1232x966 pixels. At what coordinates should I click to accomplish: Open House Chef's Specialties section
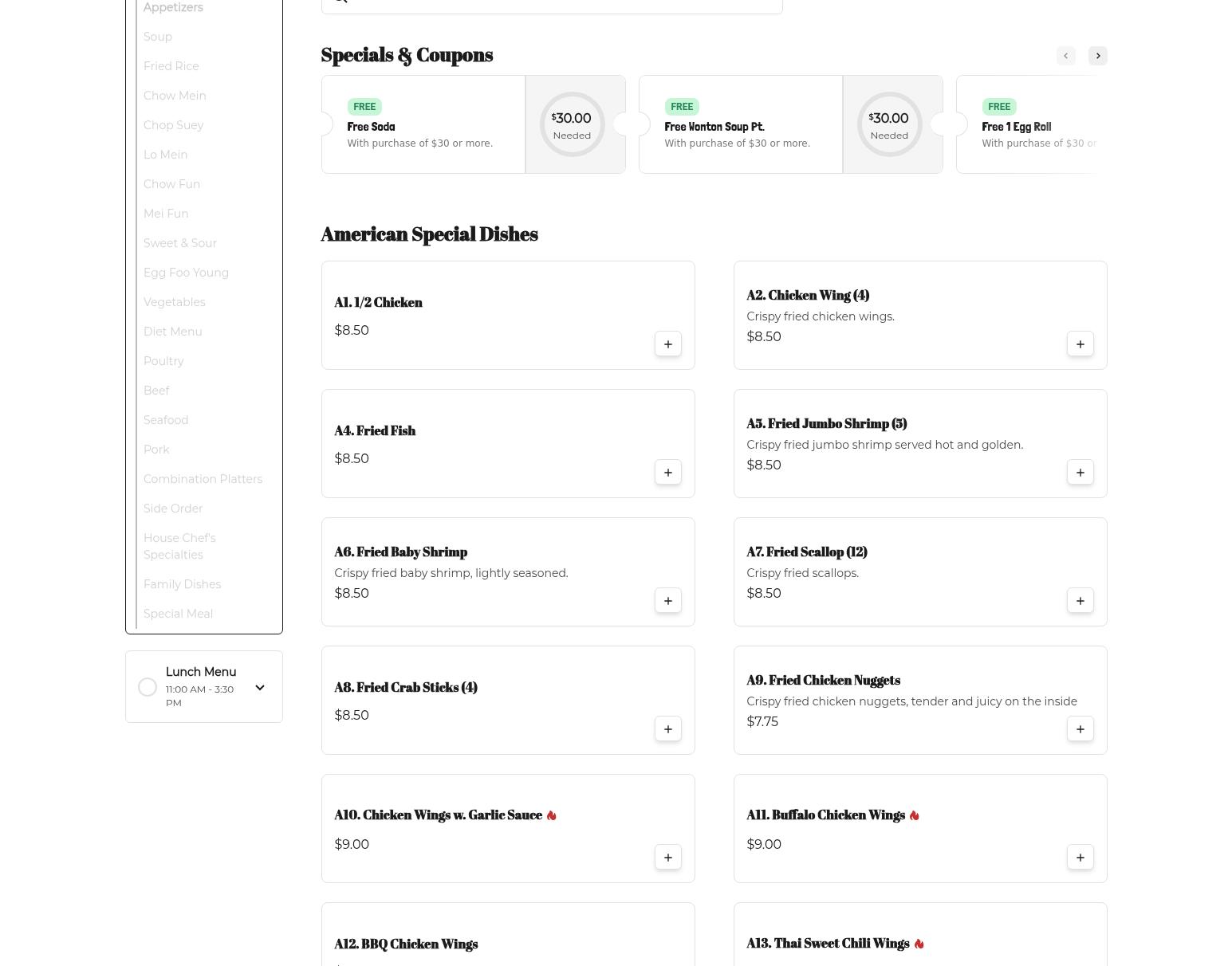click(179, 547)
